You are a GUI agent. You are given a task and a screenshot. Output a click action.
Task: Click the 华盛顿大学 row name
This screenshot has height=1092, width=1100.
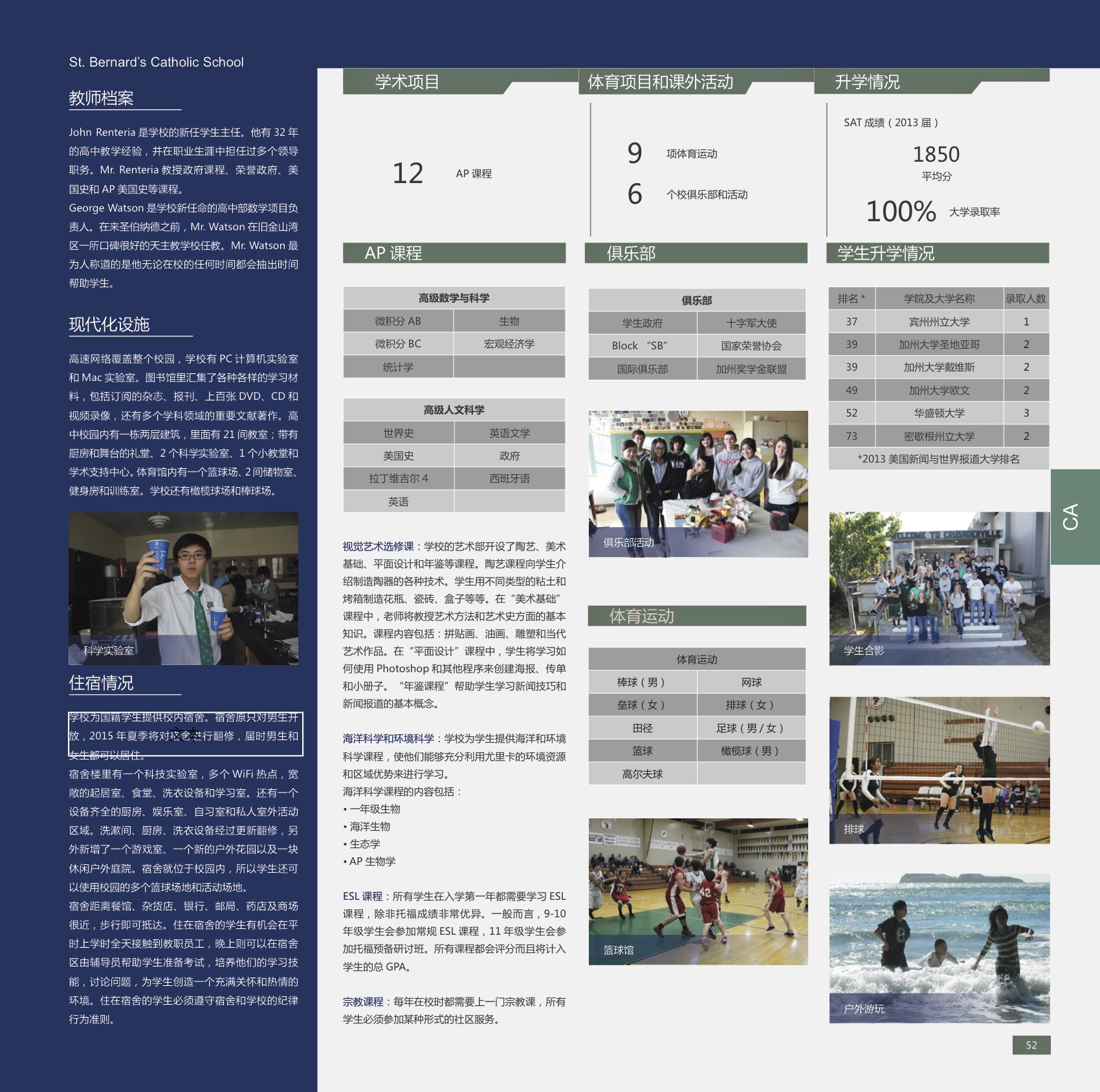[x=939, y=413]
